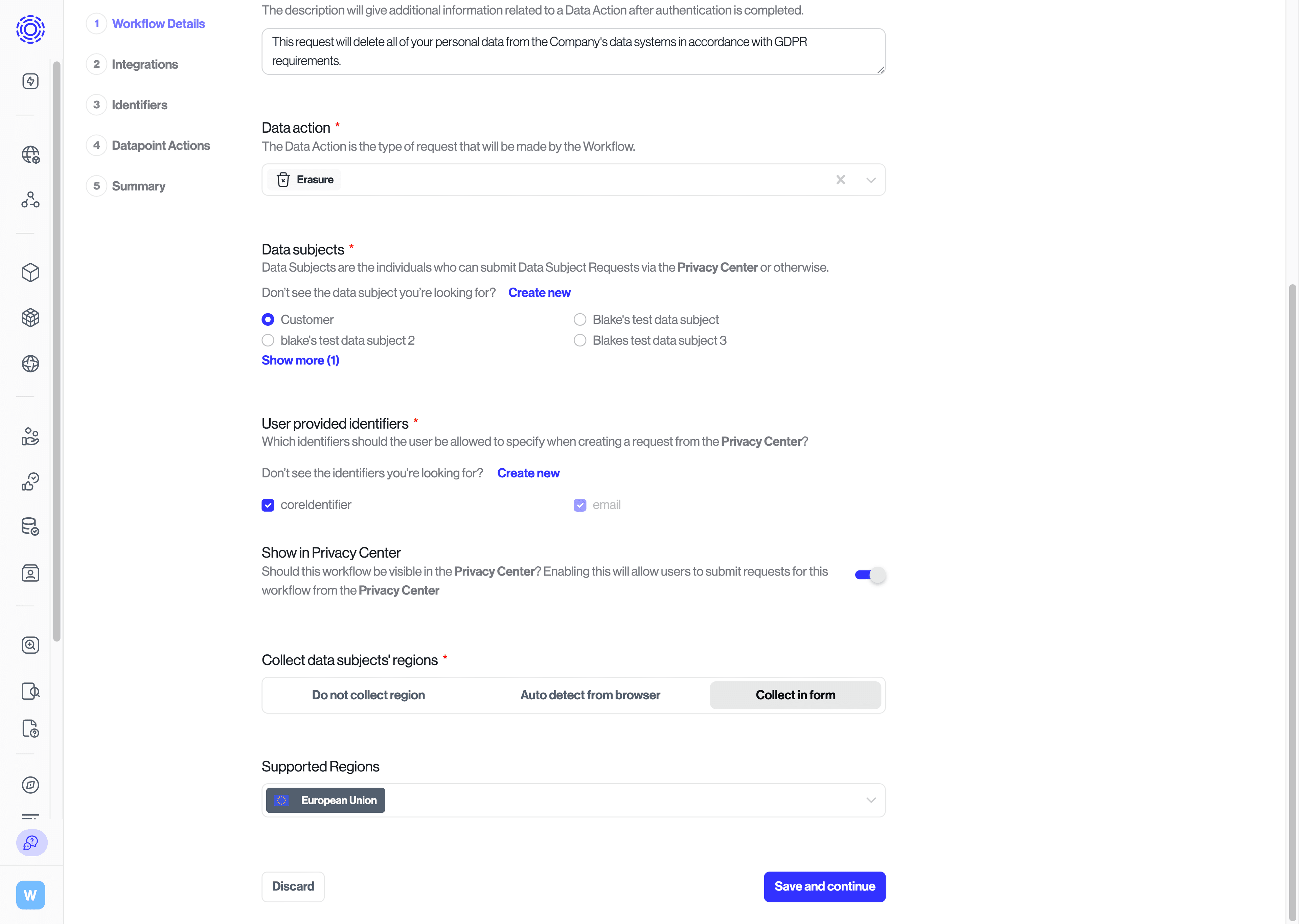1299x924 pixels.
Task: Clear the Erasure data action selection
Action: [x=841, y=180]
